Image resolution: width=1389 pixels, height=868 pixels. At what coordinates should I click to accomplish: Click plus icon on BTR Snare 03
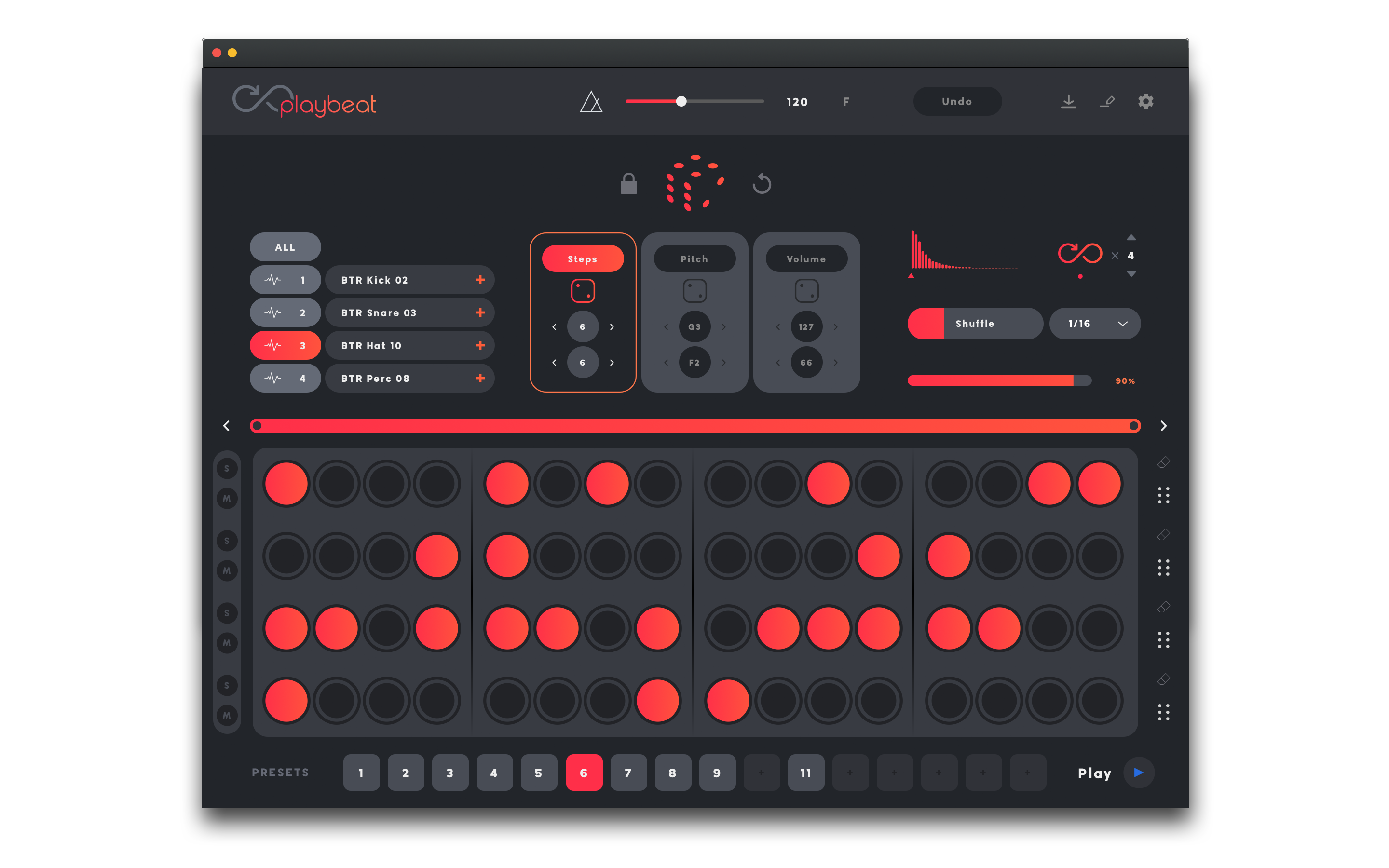coord(480,312)
